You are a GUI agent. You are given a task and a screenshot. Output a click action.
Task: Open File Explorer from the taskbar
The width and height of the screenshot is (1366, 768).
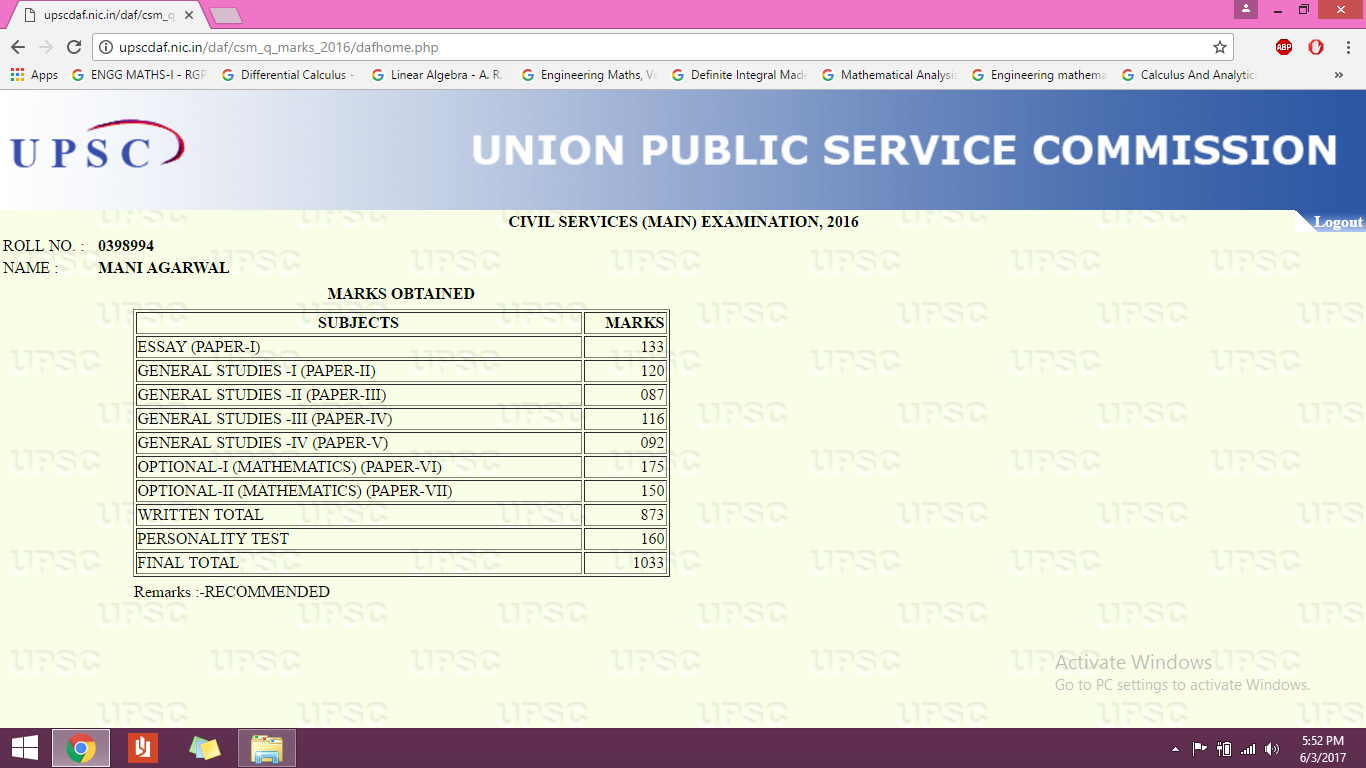(x=267, y=748)
